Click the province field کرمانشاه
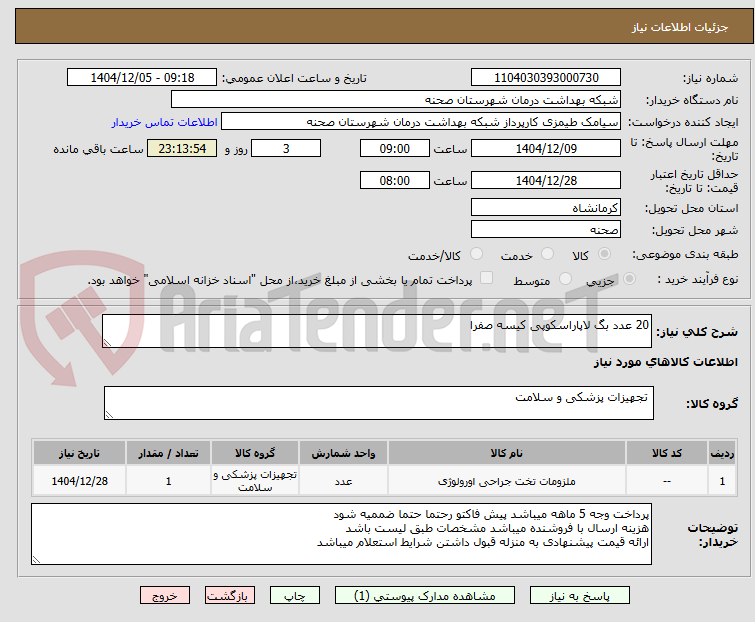 tap(546, 207)
